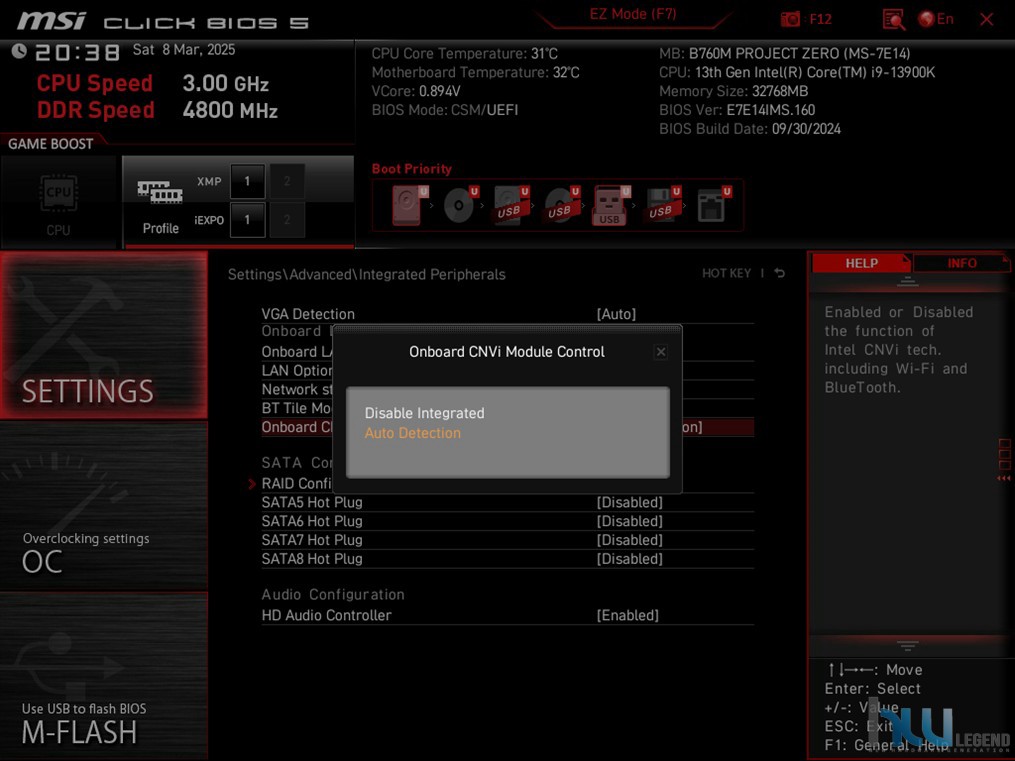
Task: Select the USB CD/DVD boot icon
Action: (562, 204)
